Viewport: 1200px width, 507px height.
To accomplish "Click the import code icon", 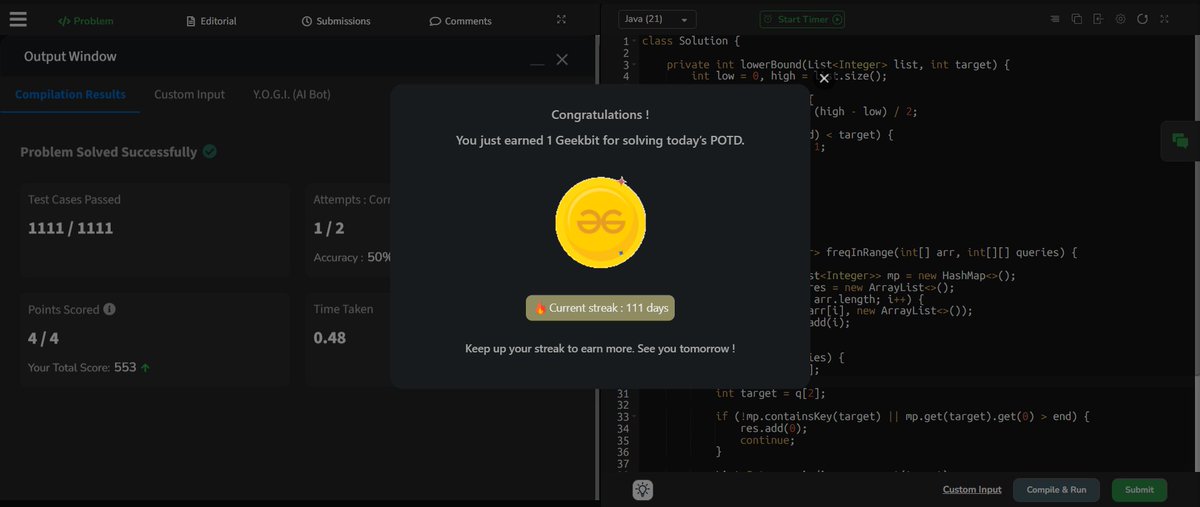I will [x=1098, y=19].
